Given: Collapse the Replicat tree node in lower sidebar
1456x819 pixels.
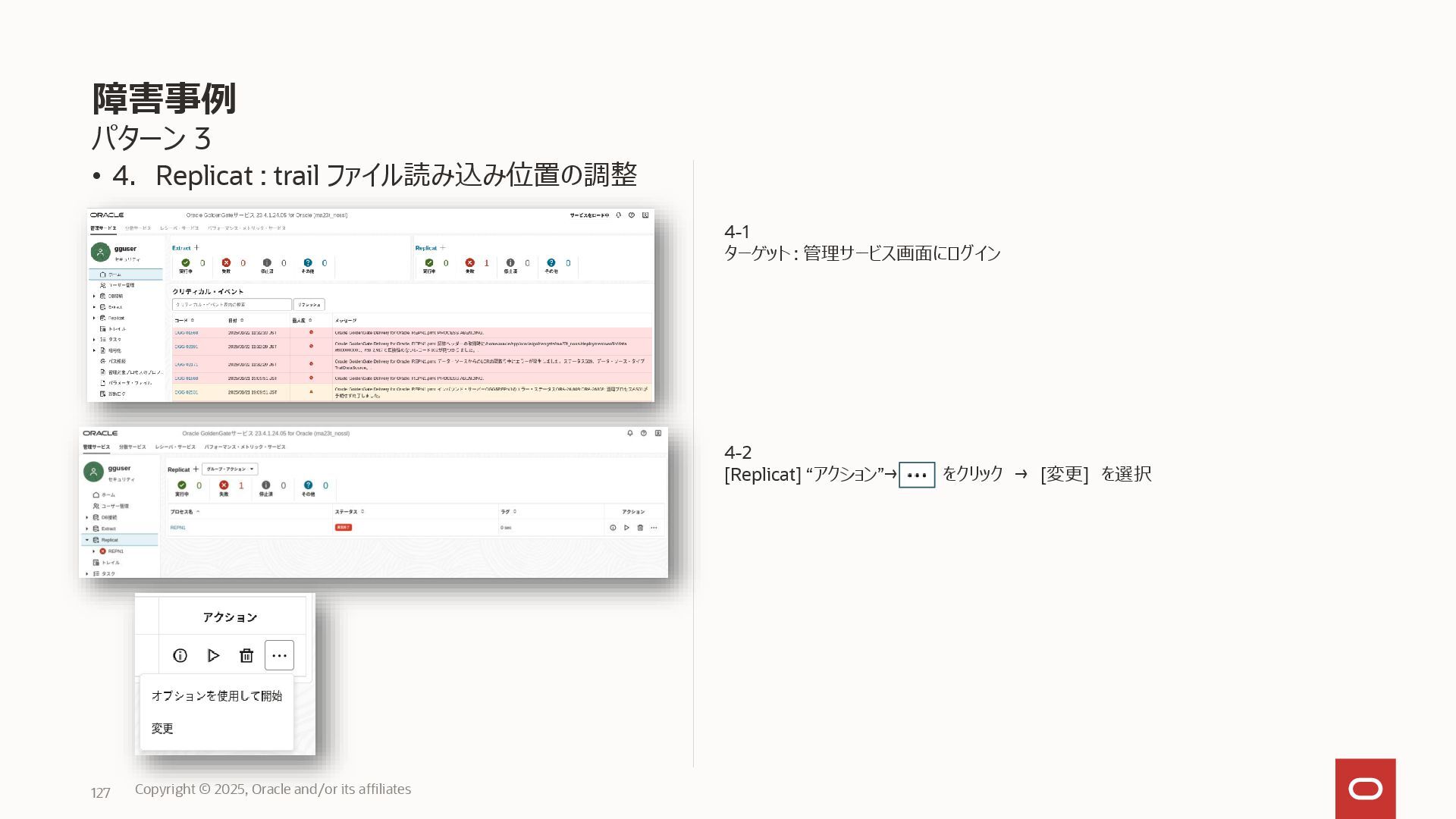Looking at the screenshot, I should (87, 540).
